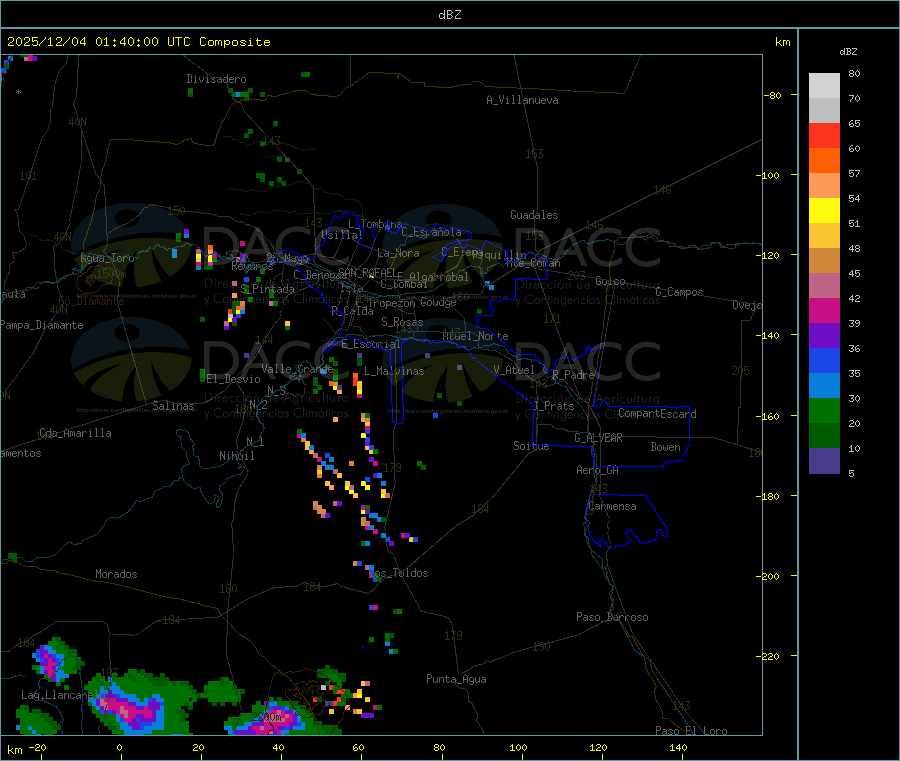
Task: Pick the magenta 39 dBZ legend swatch
Action: pos(824,310)
